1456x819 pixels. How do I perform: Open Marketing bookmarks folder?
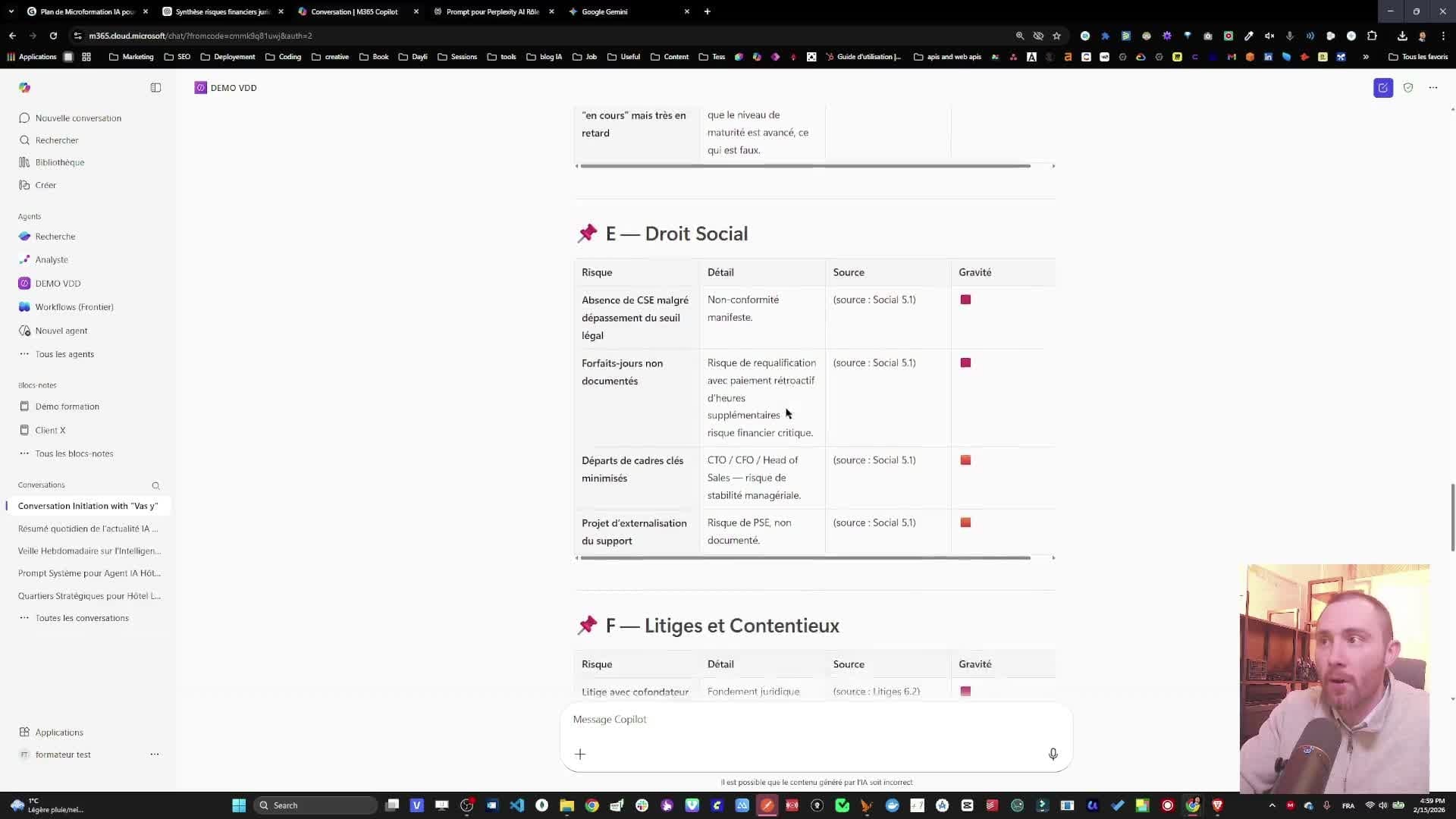(131, 57)
